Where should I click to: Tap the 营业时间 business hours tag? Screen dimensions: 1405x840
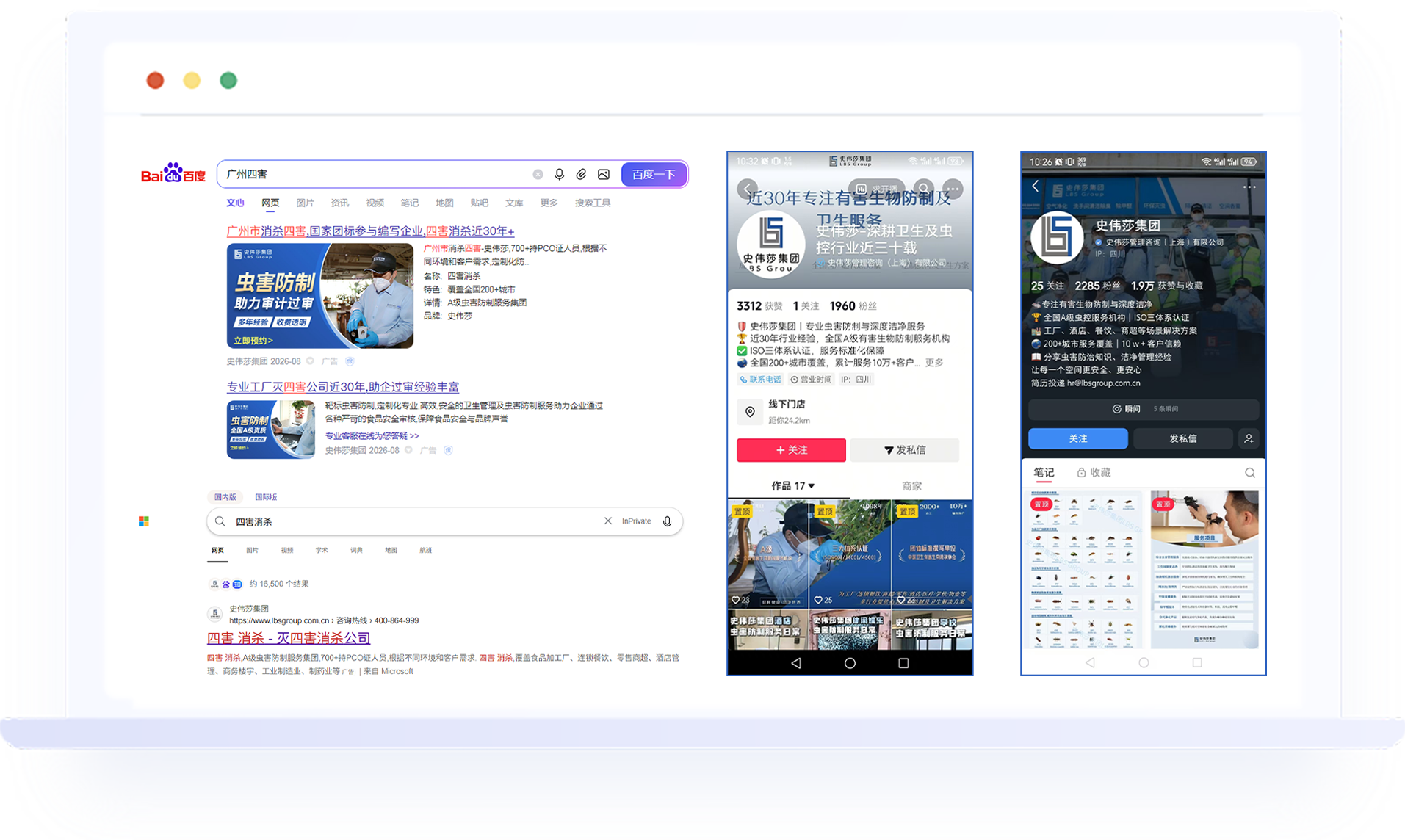click(x=811, y=380)
